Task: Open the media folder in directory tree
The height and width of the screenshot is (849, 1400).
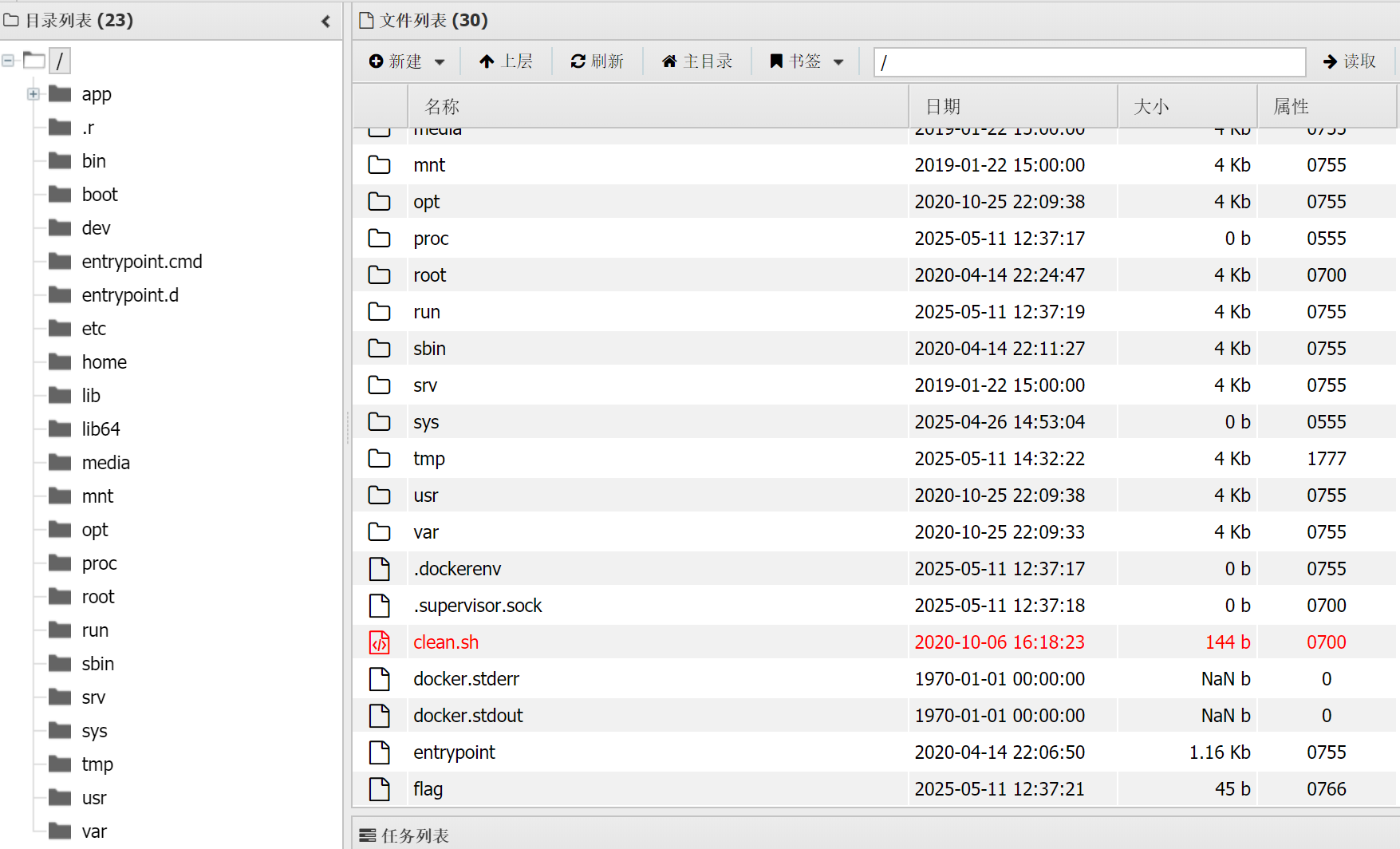Action: click(x=105, y=463)
